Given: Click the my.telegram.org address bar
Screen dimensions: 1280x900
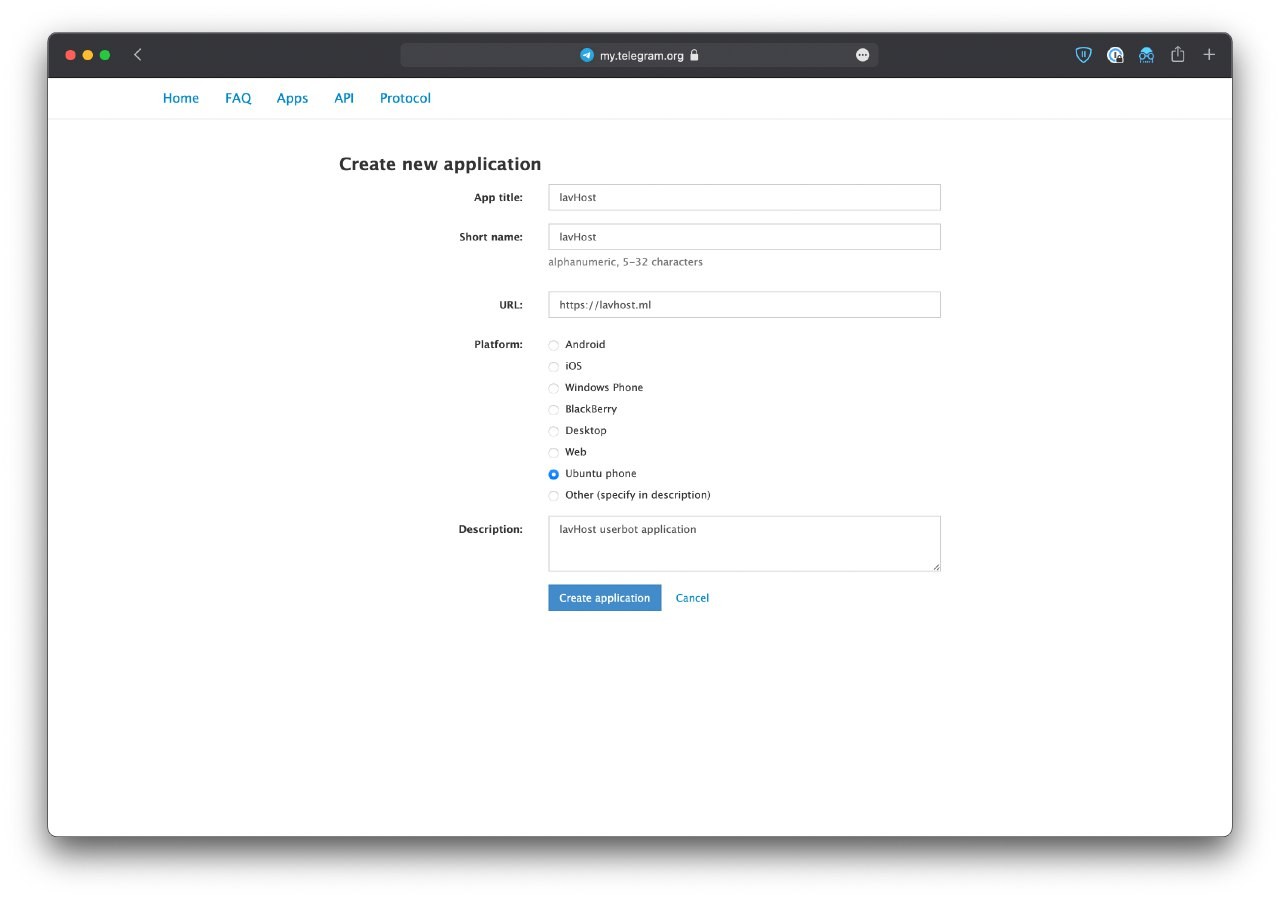Looking at the screenshot, I should pos(639,56).
